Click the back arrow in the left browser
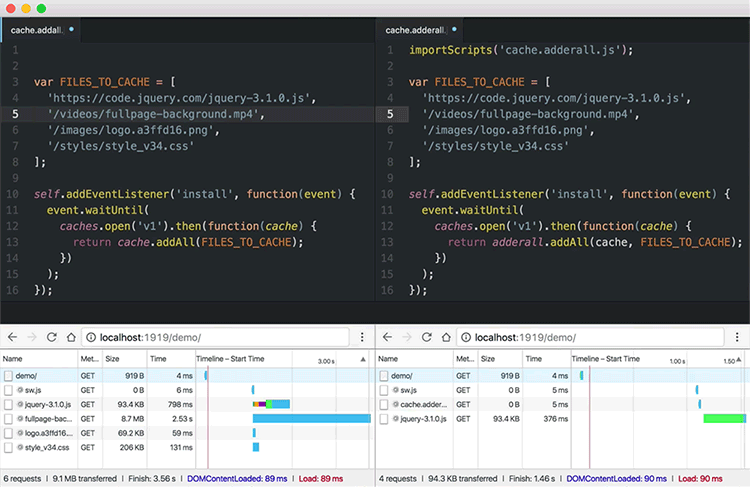The height and width of the screenshot is (487, 750). tap(10, 338)
